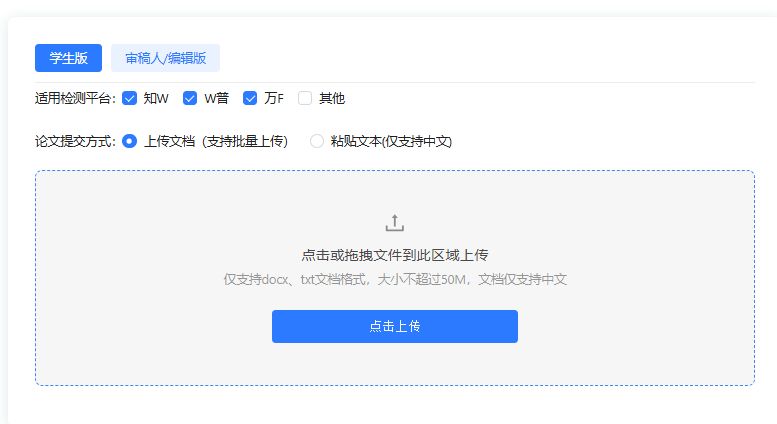Select the 粘贴文本 radio option
This screenshot has width=777, height=424.
(x=317, y=141)
